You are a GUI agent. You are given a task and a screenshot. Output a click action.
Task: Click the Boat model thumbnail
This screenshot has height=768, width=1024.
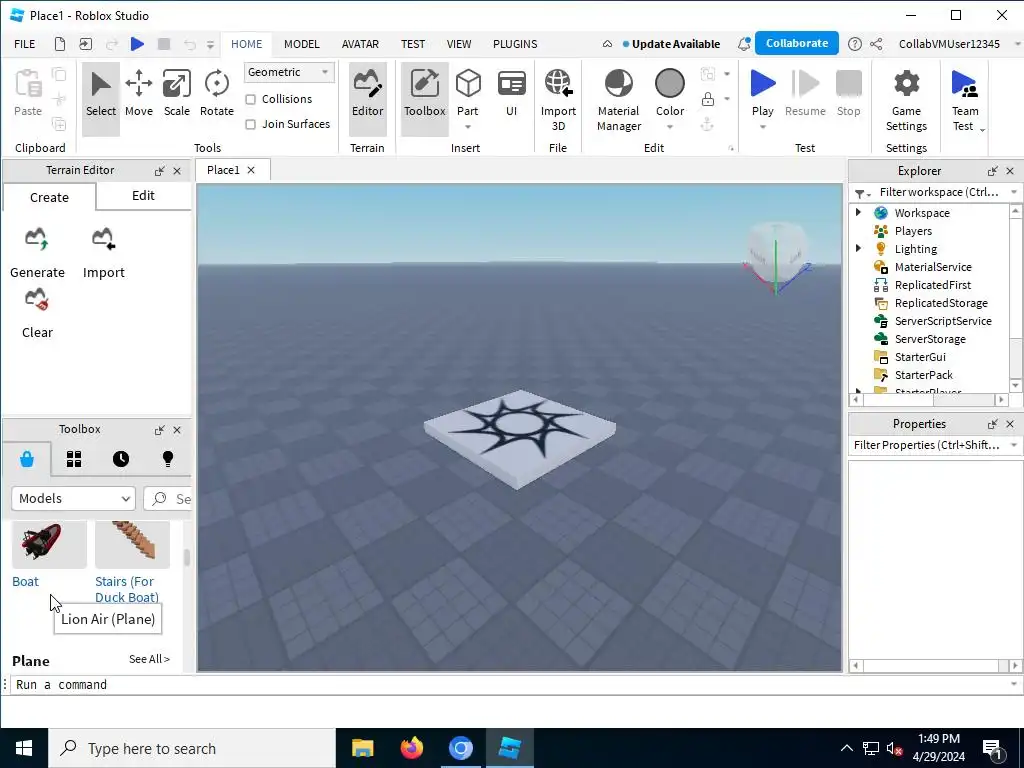(49, 544)
